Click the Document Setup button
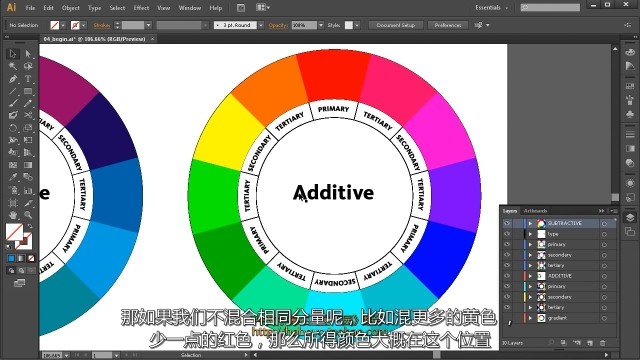640x360 pixels. [x=396, y=25]
